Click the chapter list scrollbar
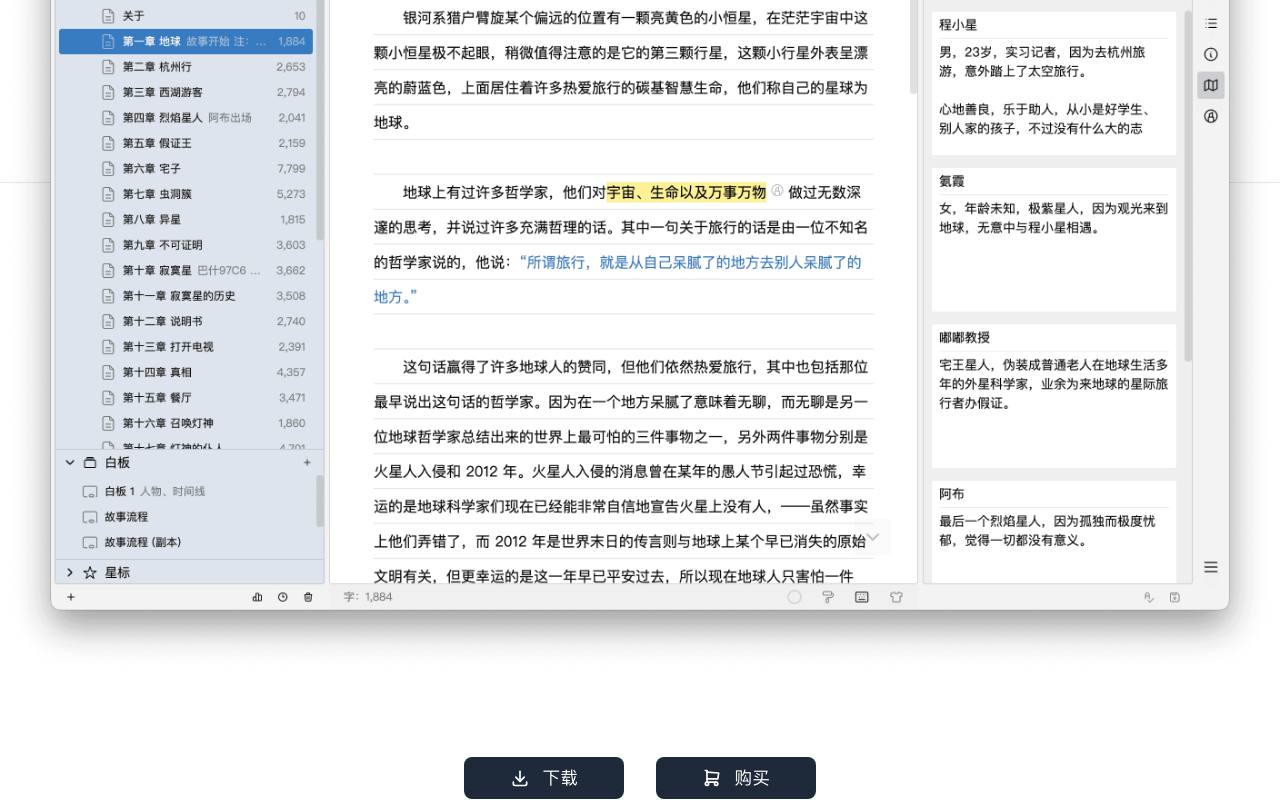1280x800 pixels. coord(320,120)
